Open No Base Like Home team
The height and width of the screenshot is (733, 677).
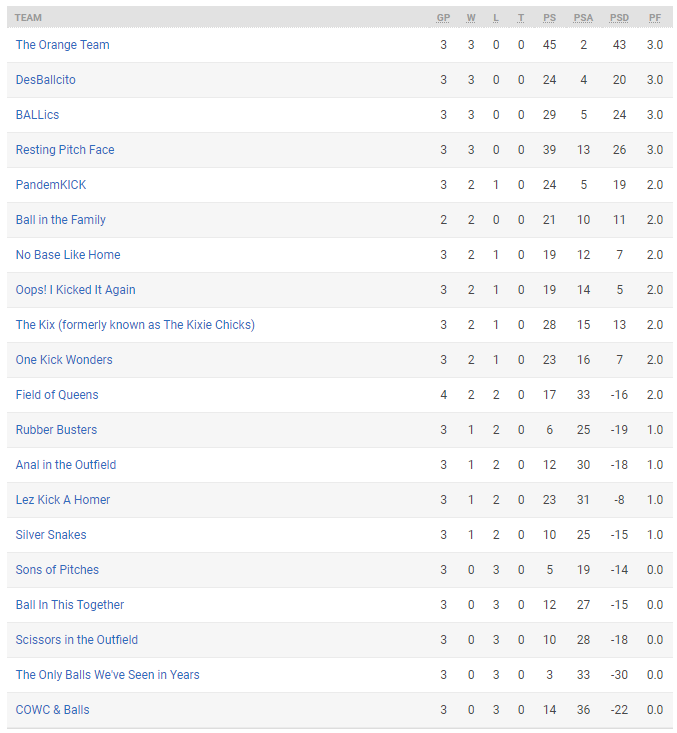pos(68,255)
